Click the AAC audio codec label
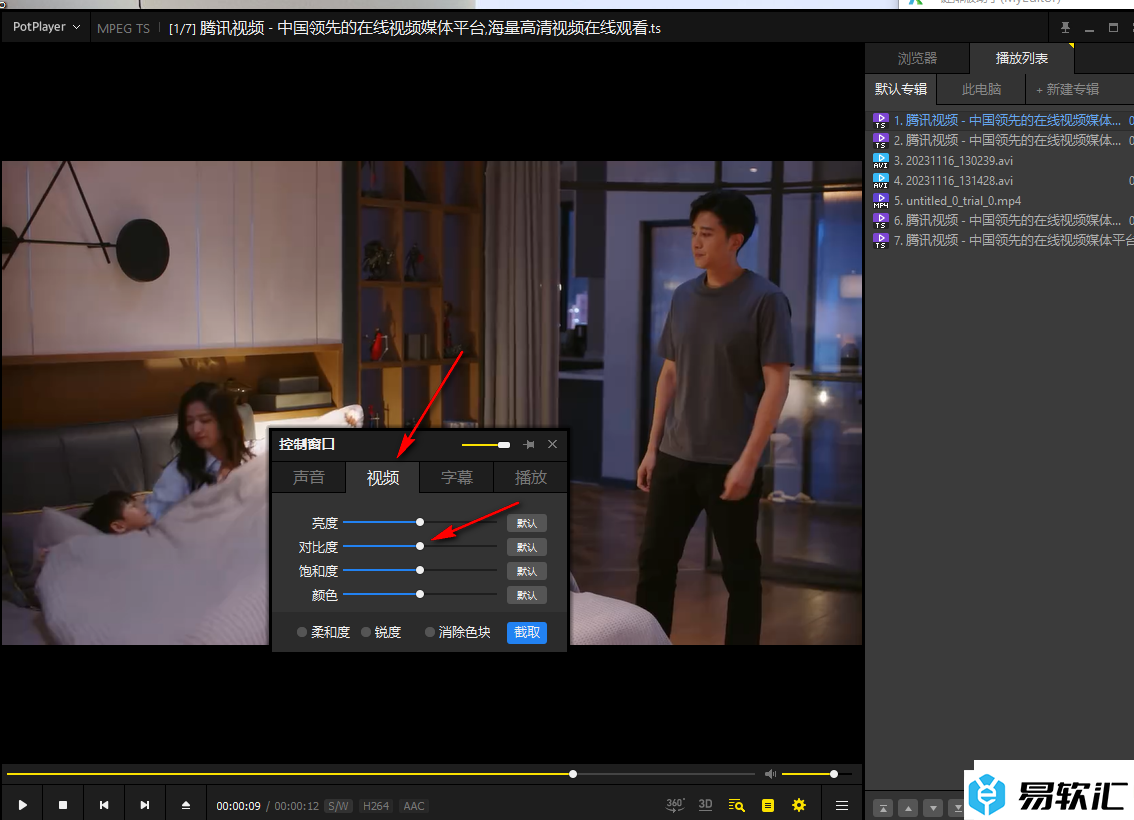The height and width of the screenshot is (820, 1134). tap(414, 806)
